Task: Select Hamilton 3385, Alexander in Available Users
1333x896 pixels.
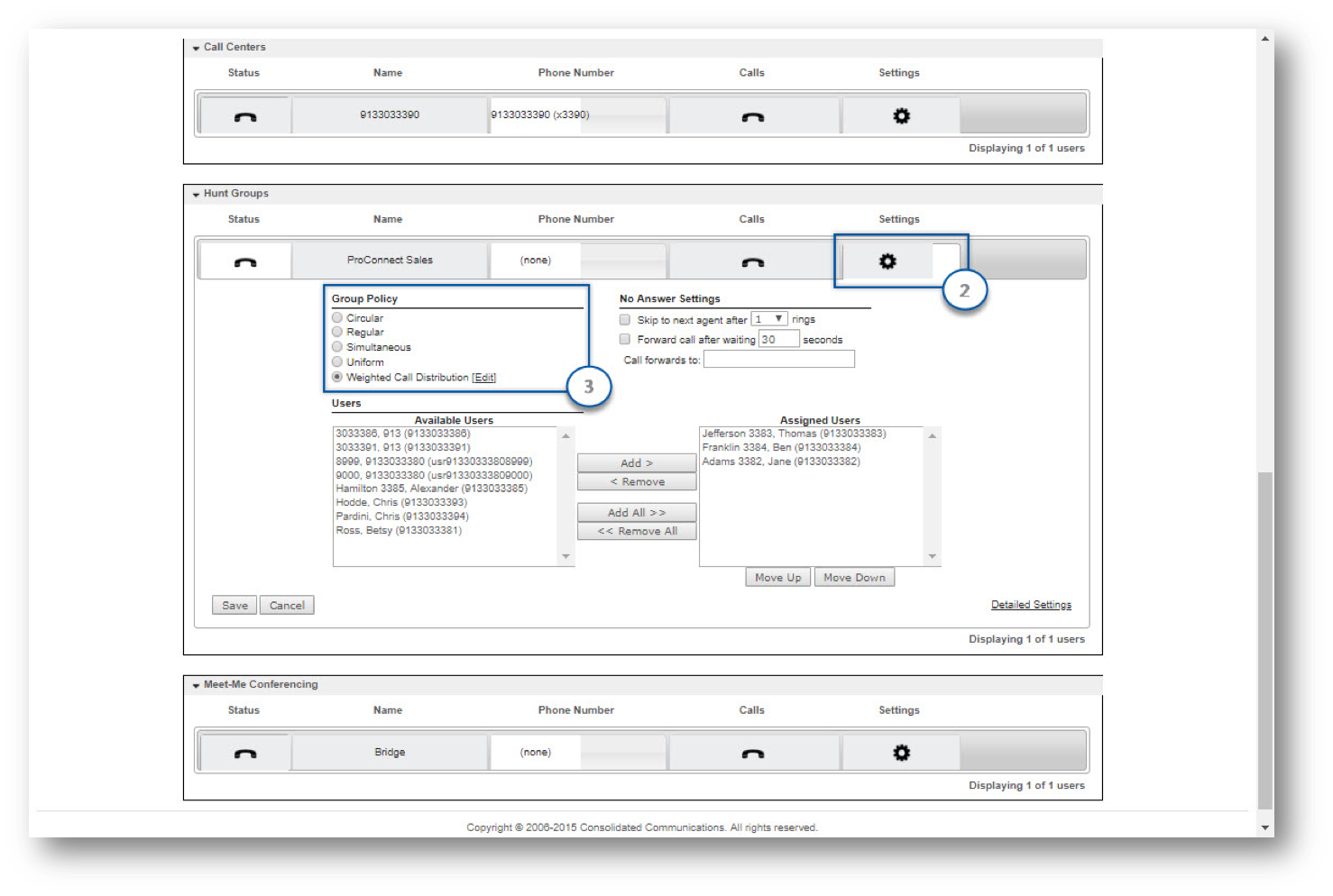Action: point(431,489)
